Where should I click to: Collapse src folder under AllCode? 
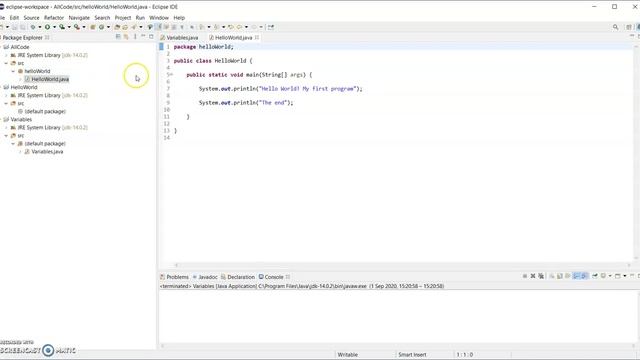6,63
